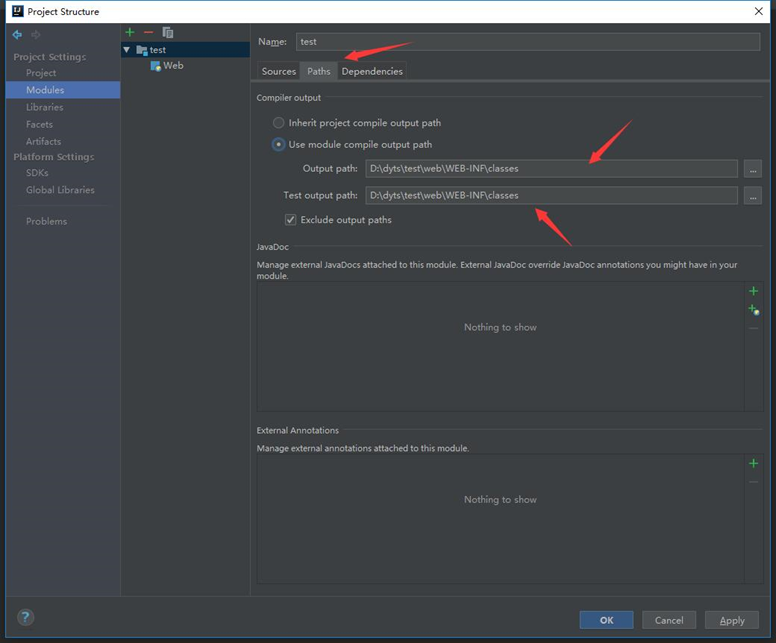Switch to the Paths tab

tap(319, 71)
